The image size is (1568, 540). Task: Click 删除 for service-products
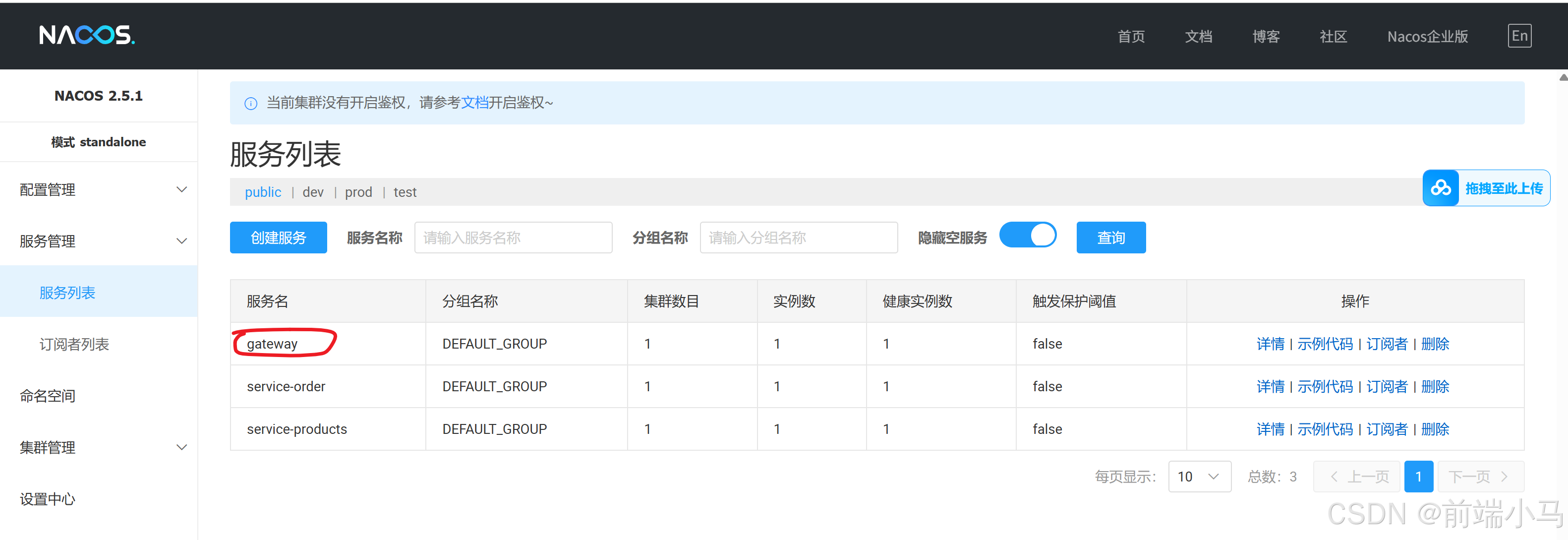1435,429
